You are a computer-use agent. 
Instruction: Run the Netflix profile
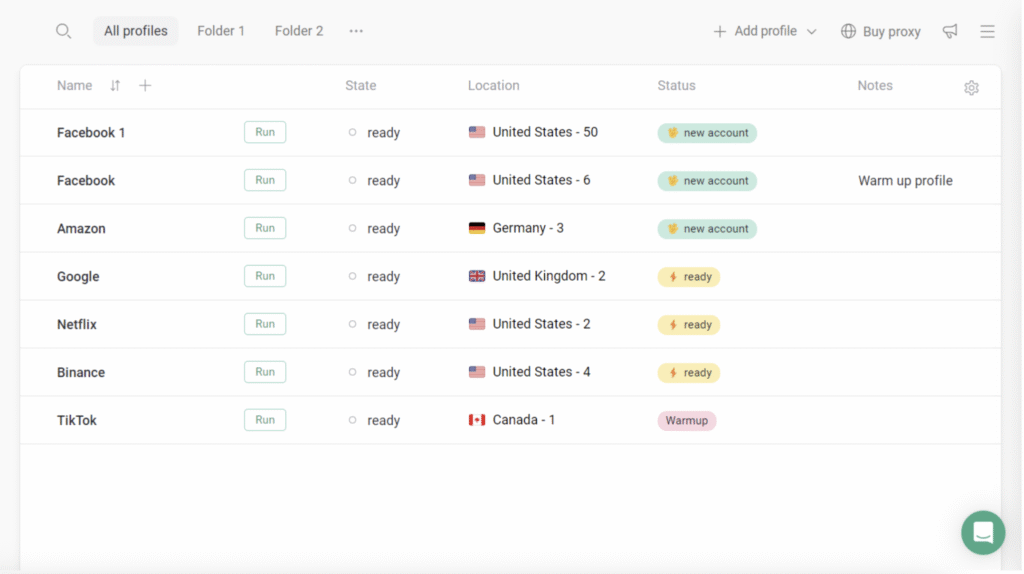pos(265,324)
